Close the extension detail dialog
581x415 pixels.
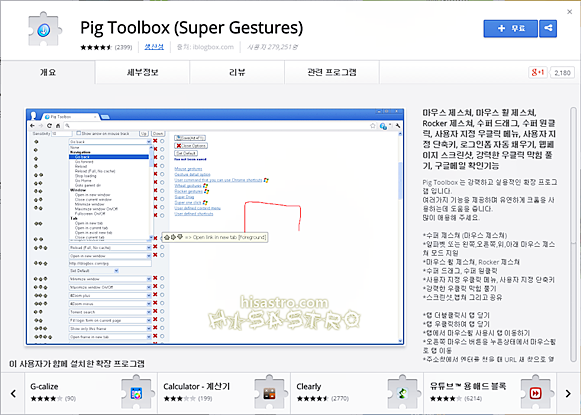coord(570,12)
